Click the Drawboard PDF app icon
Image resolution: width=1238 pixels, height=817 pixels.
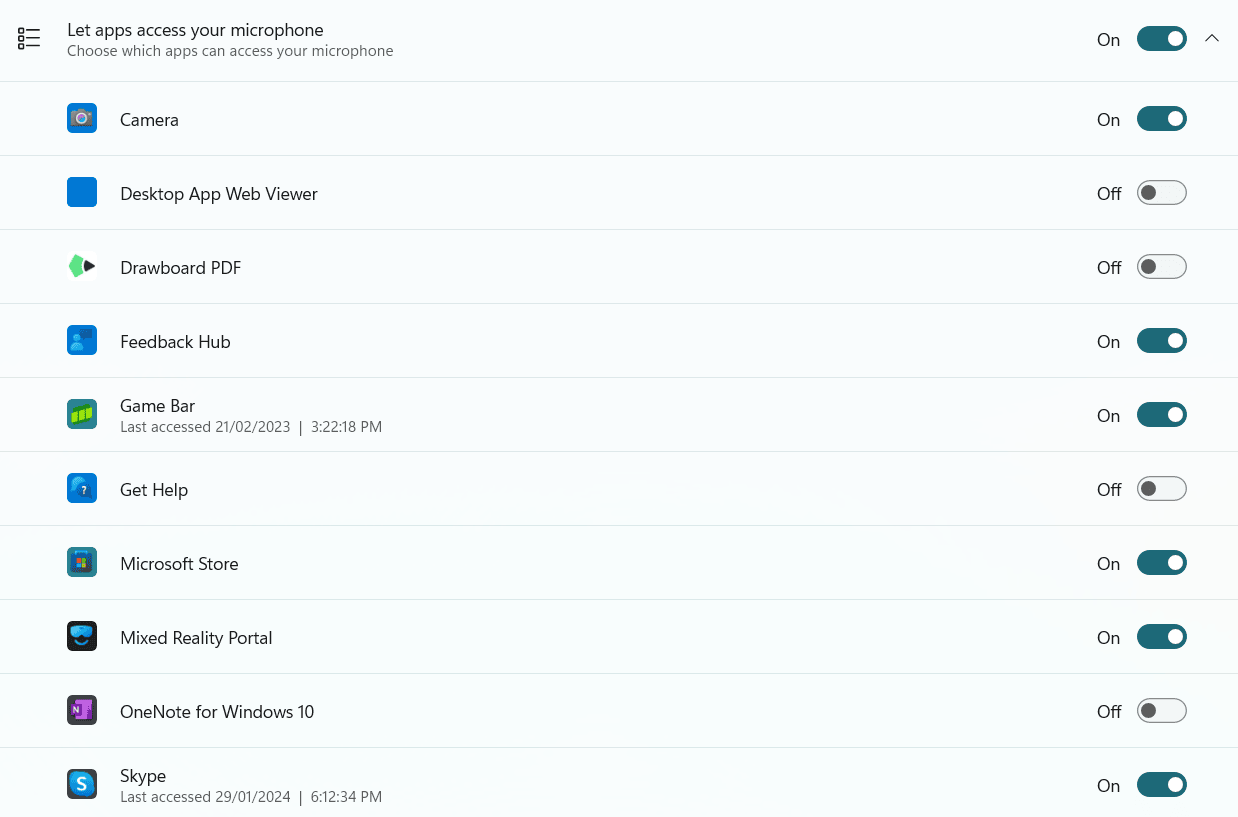pyautogui.click(x=82, y=266)
